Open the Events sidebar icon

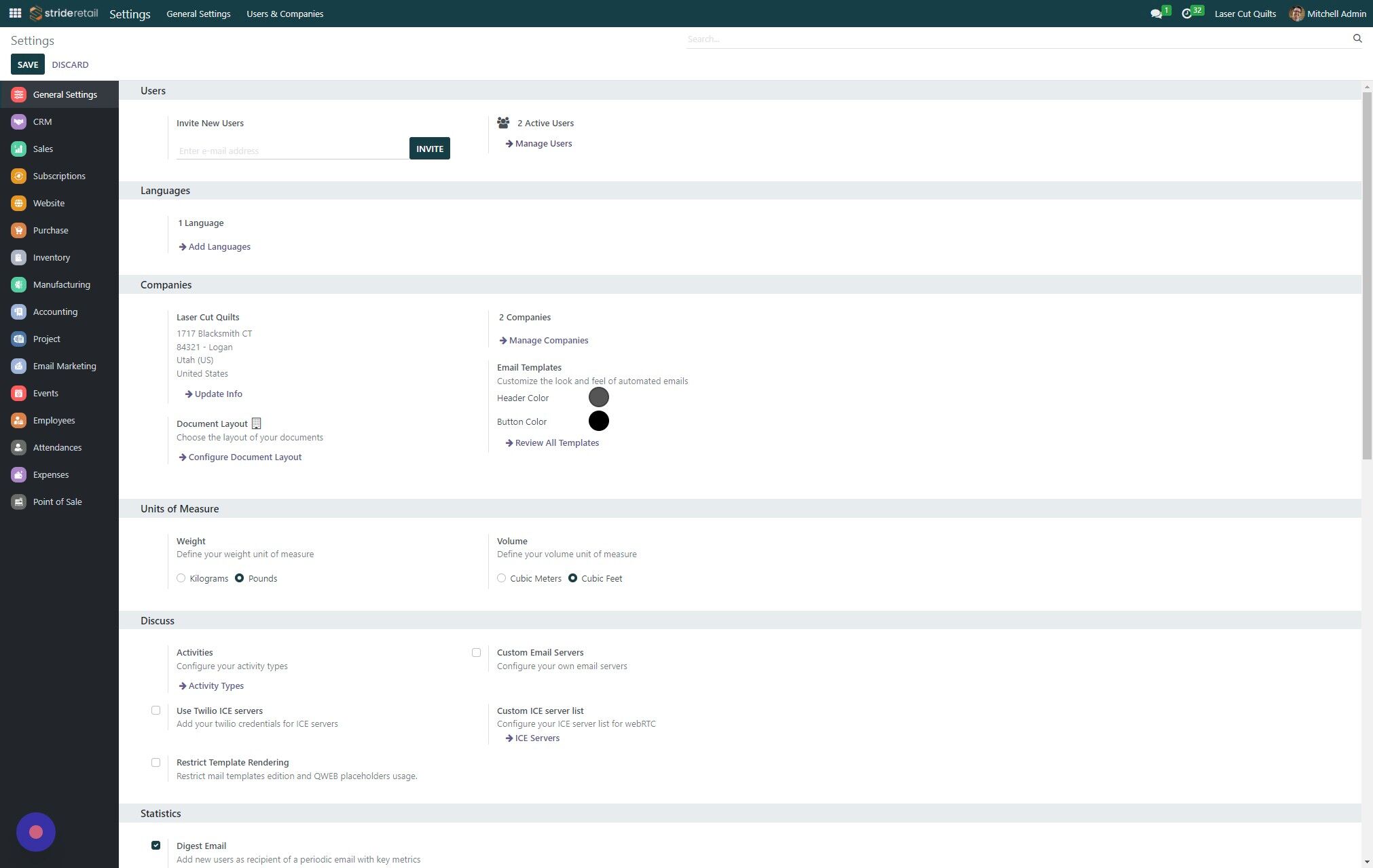(x=19, y=394)
